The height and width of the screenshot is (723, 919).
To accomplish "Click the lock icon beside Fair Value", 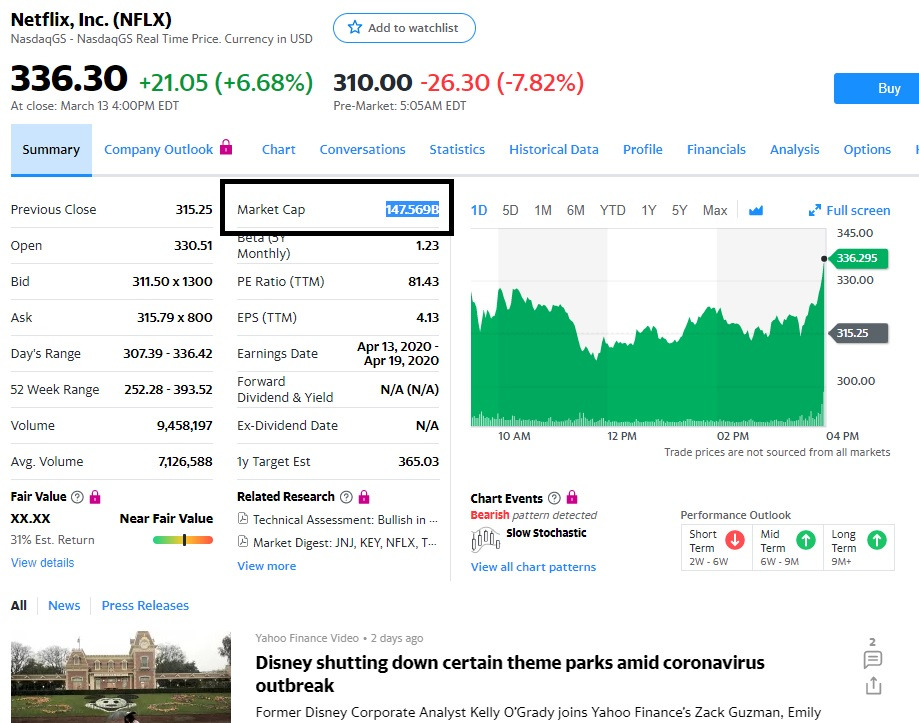I will click(x=95, y=497).
